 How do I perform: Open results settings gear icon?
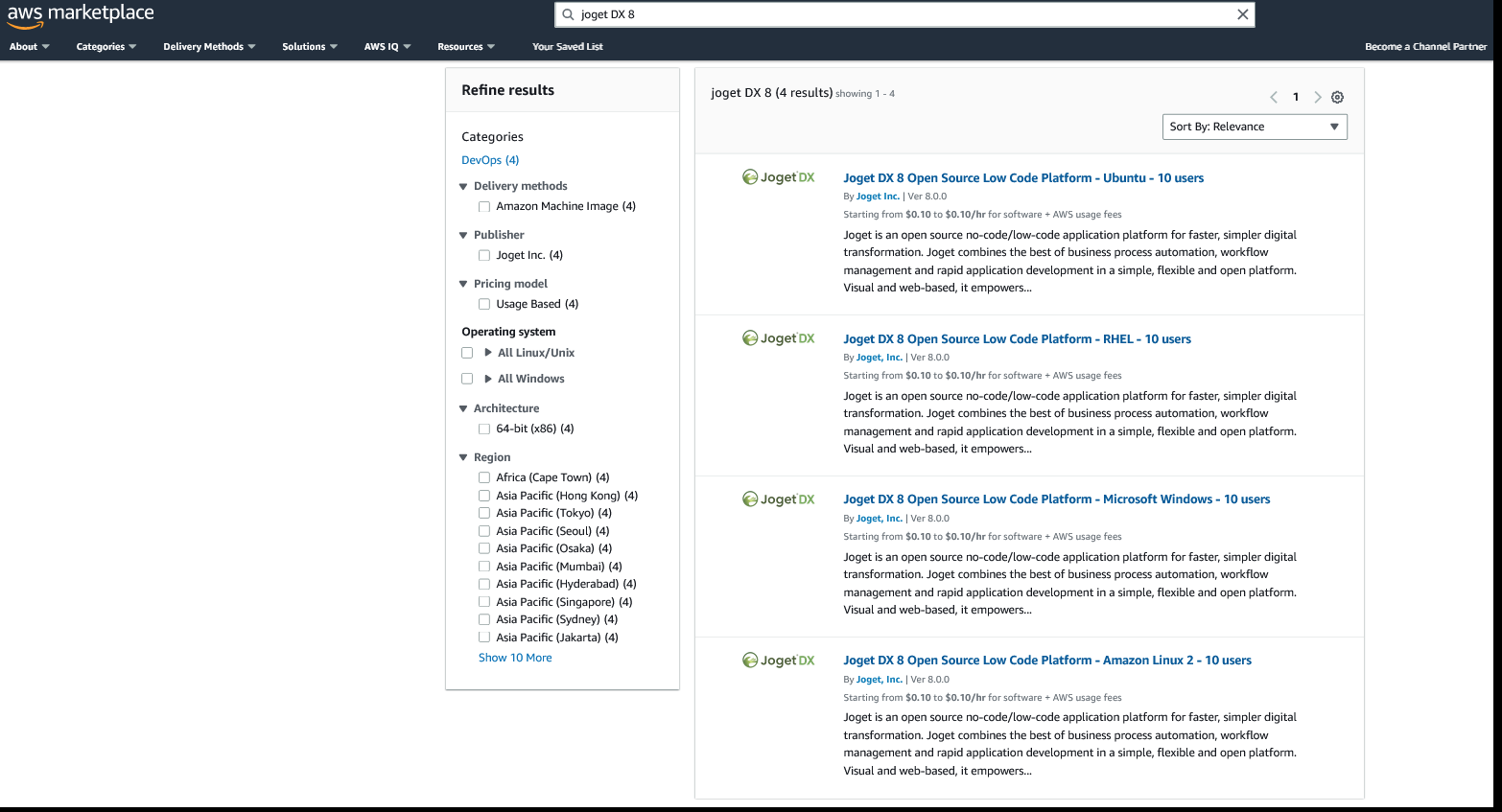coord(1337,97)
